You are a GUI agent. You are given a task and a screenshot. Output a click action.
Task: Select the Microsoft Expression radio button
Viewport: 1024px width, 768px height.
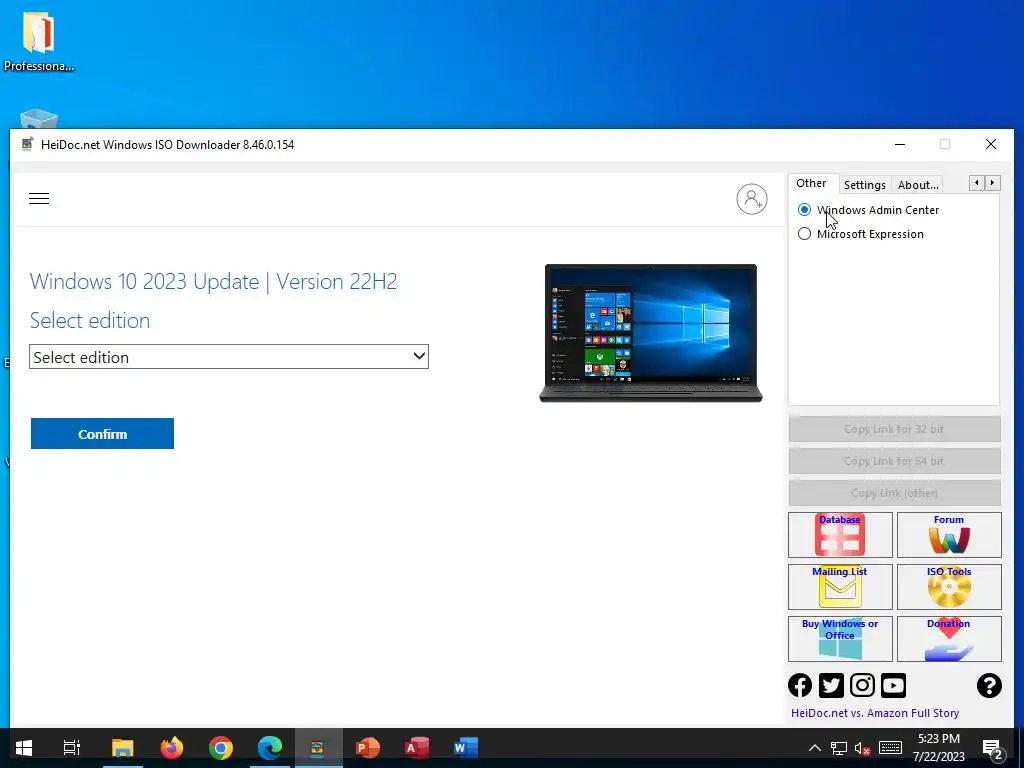[805, 234]
